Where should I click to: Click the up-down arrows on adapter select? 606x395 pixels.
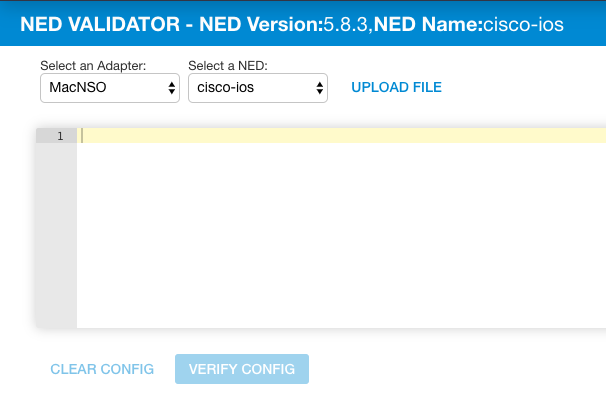coord(172,88)
